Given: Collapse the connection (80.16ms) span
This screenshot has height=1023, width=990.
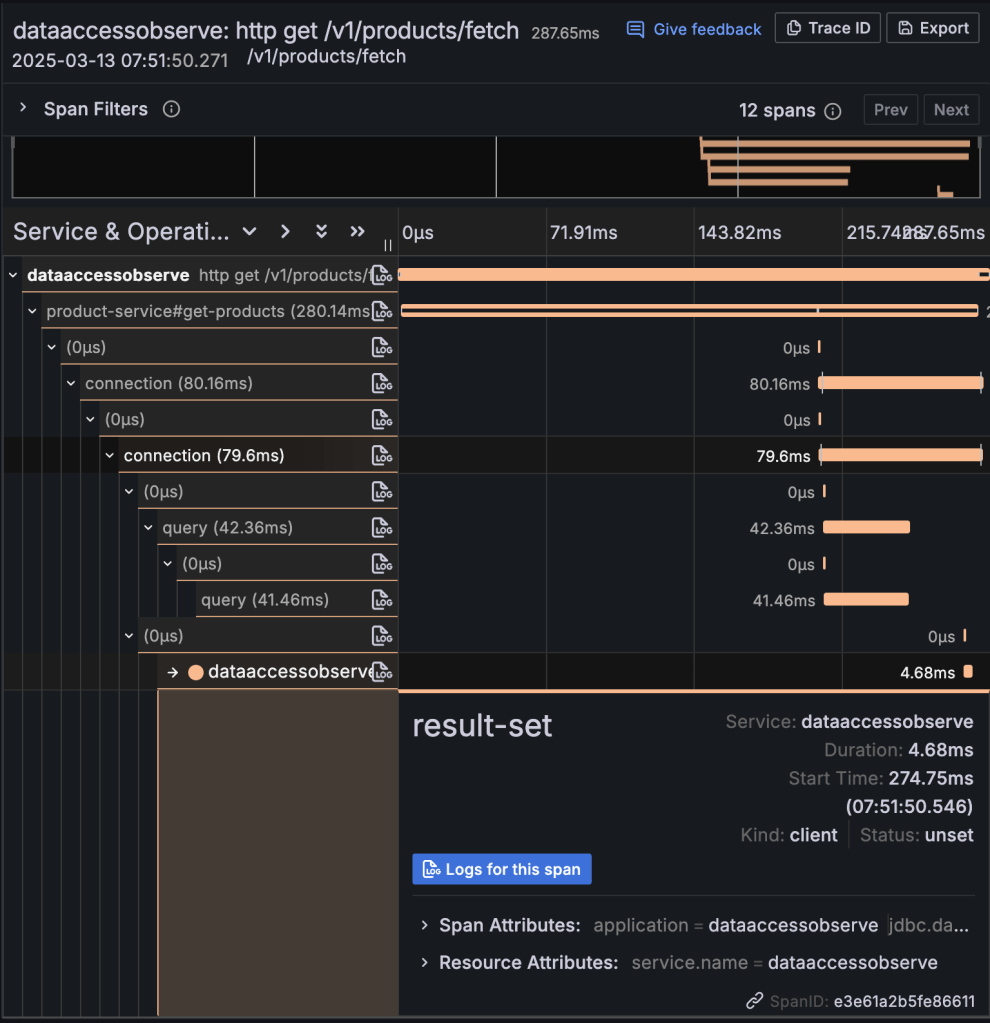Looking at the screenshot, I should pos(71,384).
